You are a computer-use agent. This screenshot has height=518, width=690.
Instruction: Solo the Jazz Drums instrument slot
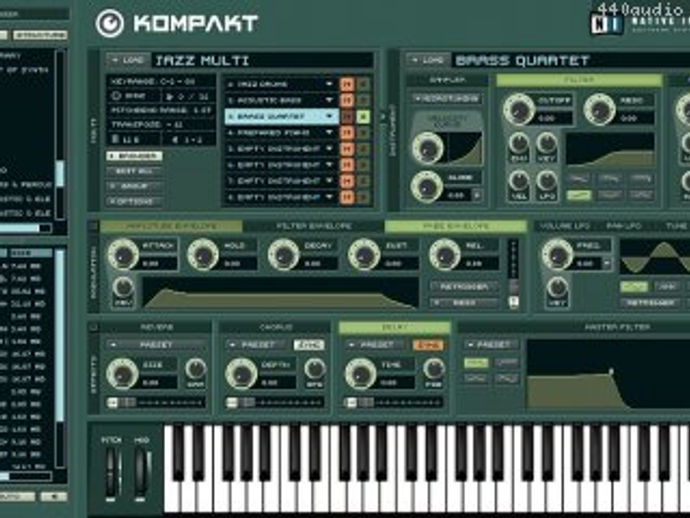point(363,84)
